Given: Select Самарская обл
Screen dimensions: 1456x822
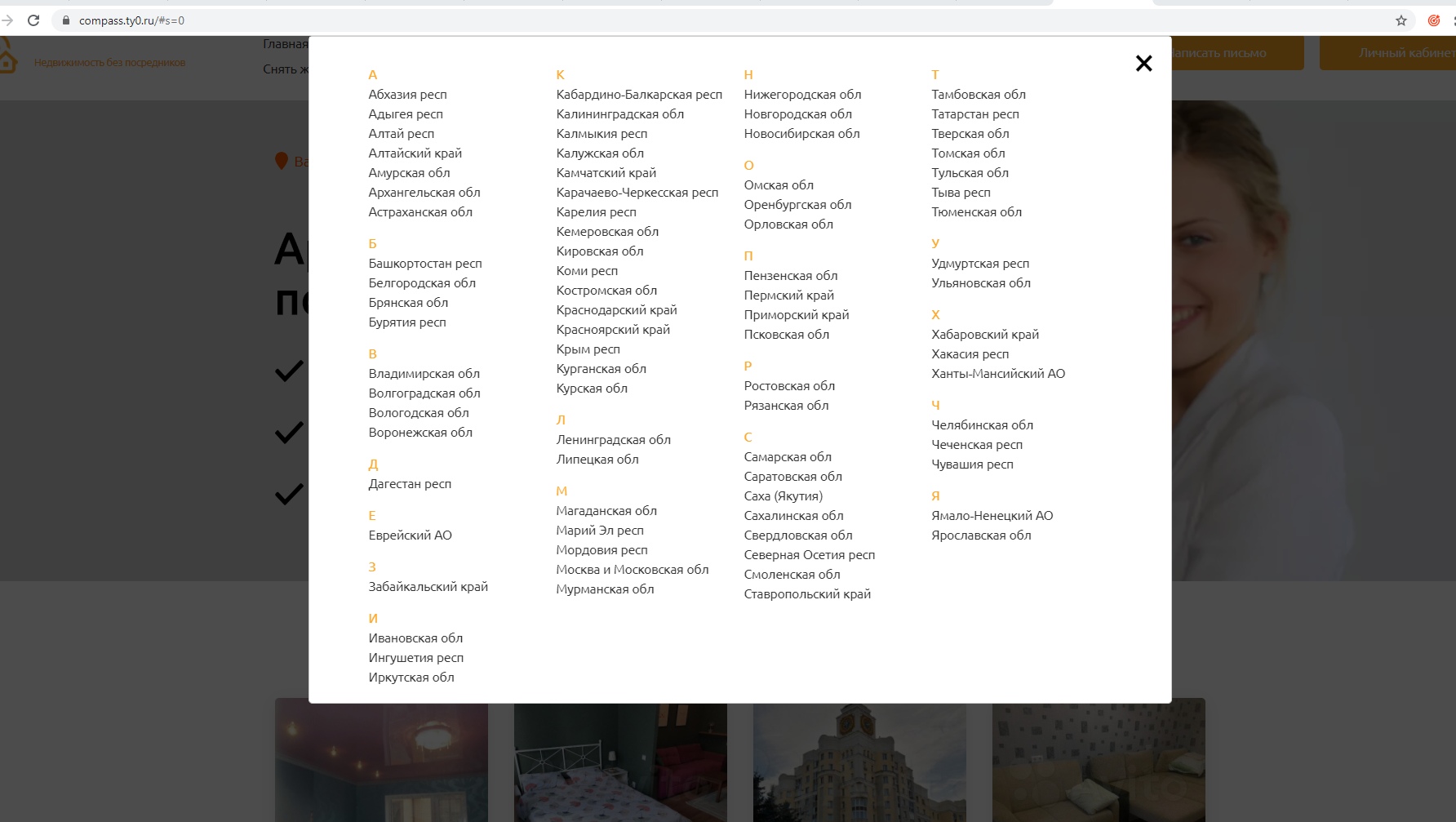Looking at the screenshot, I should click(x=788, y=457).
